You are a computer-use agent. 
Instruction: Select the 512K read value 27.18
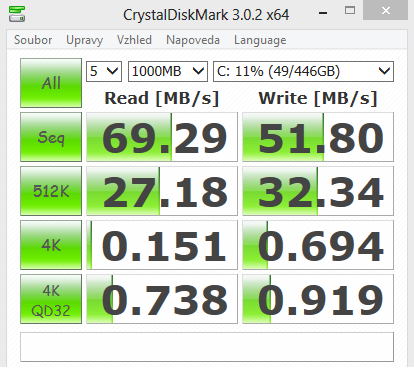[162, 191]
